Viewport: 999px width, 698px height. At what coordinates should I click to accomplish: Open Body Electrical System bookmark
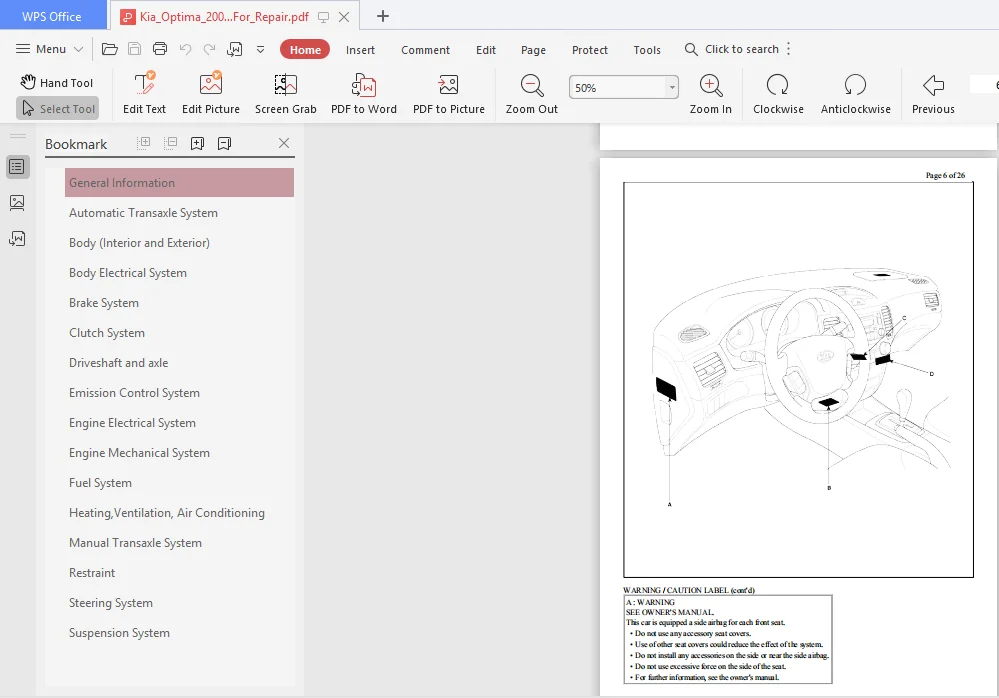click(127, 273)
